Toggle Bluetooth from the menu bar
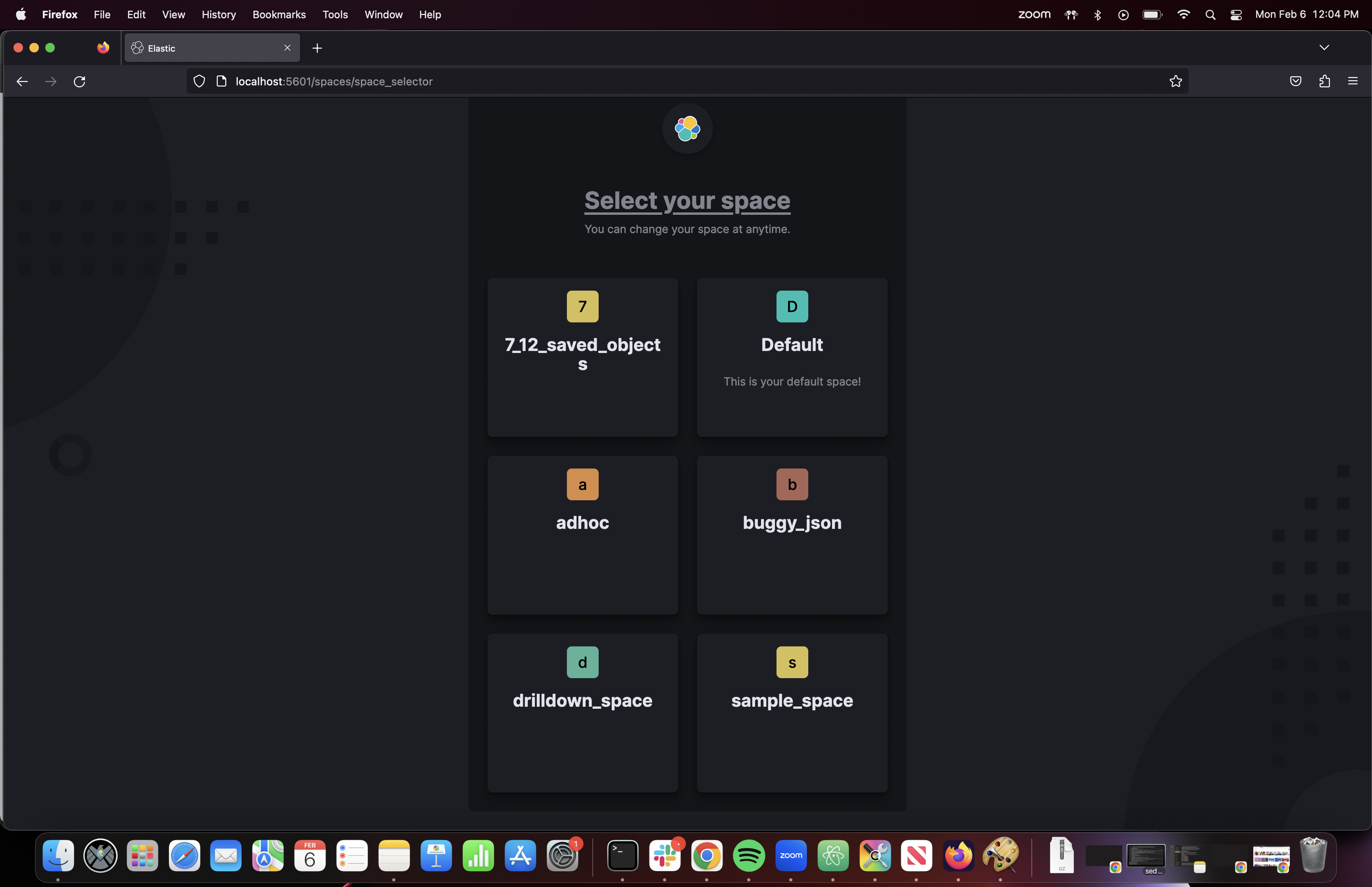 (x=1097, y=14)
